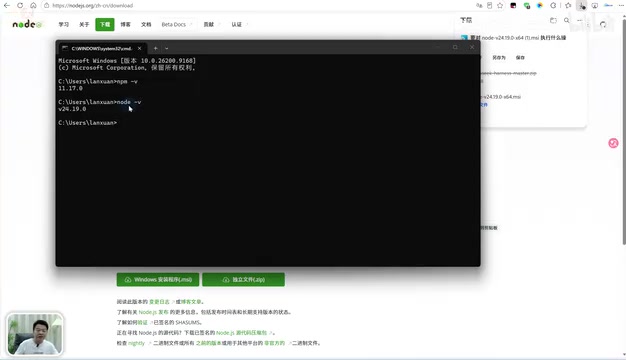Click the translate icon in the address bar
The height and width of the screenshot is (360, 626).
[x=479, y=6]
